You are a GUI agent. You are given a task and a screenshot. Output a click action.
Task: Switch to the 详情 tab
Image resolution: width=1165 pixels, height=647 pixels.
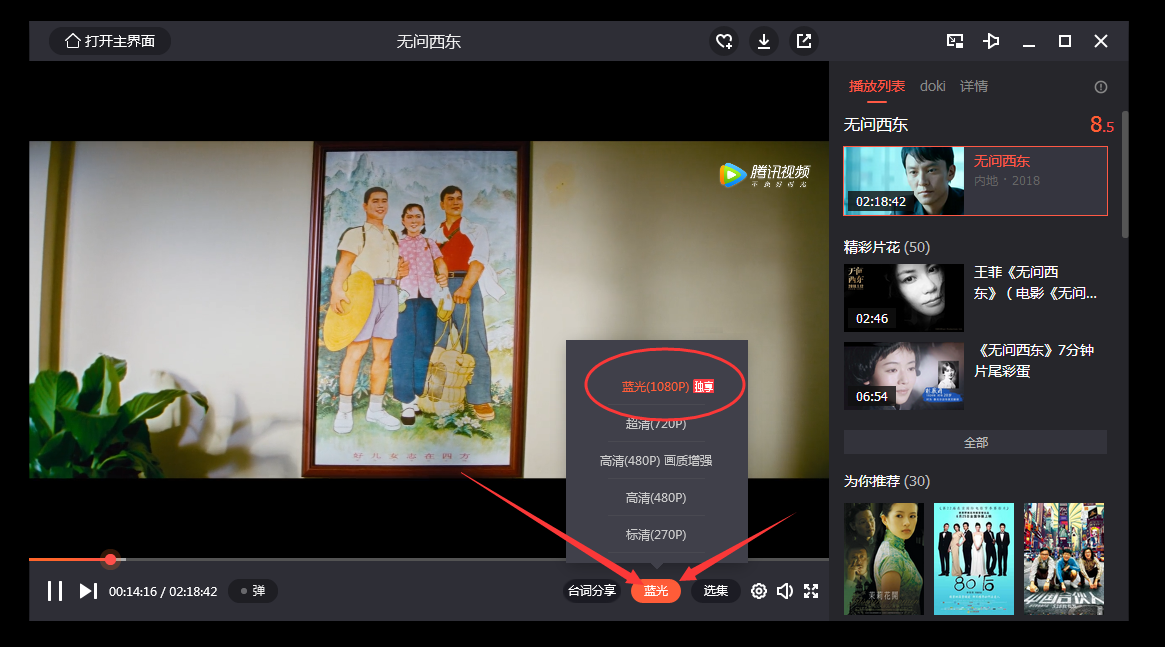click(974, 86)
